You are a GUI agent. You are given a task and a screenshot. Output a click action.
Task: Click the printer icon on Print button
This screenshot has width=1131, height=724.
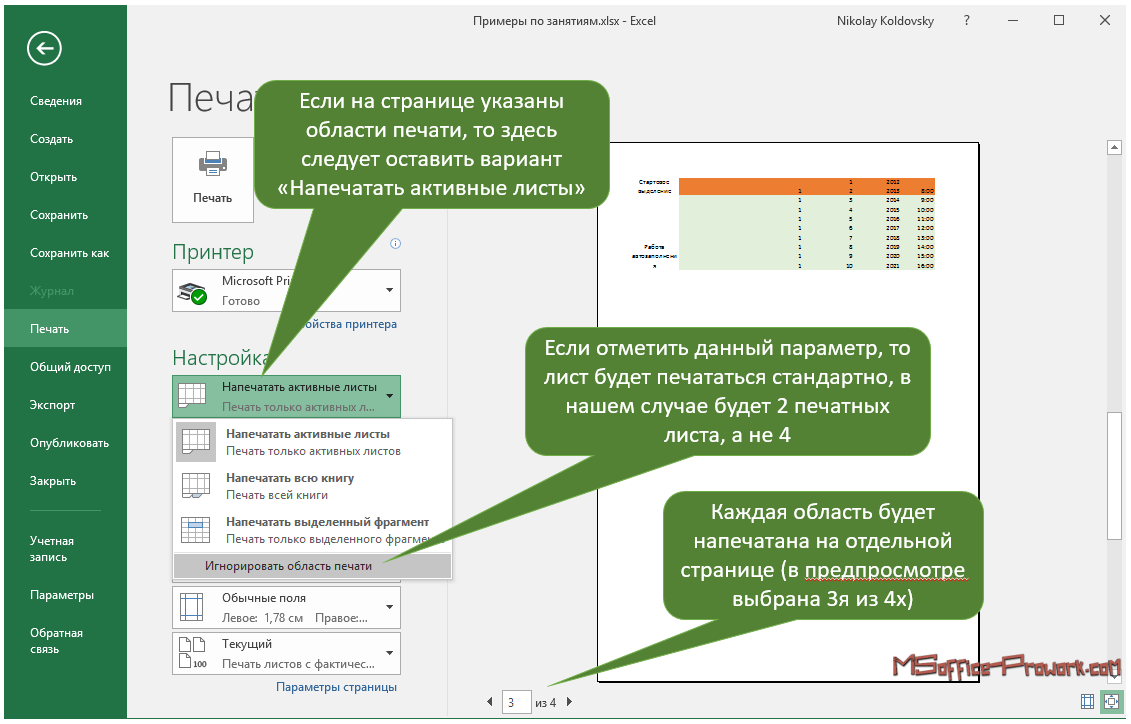(x=213, y=165)
